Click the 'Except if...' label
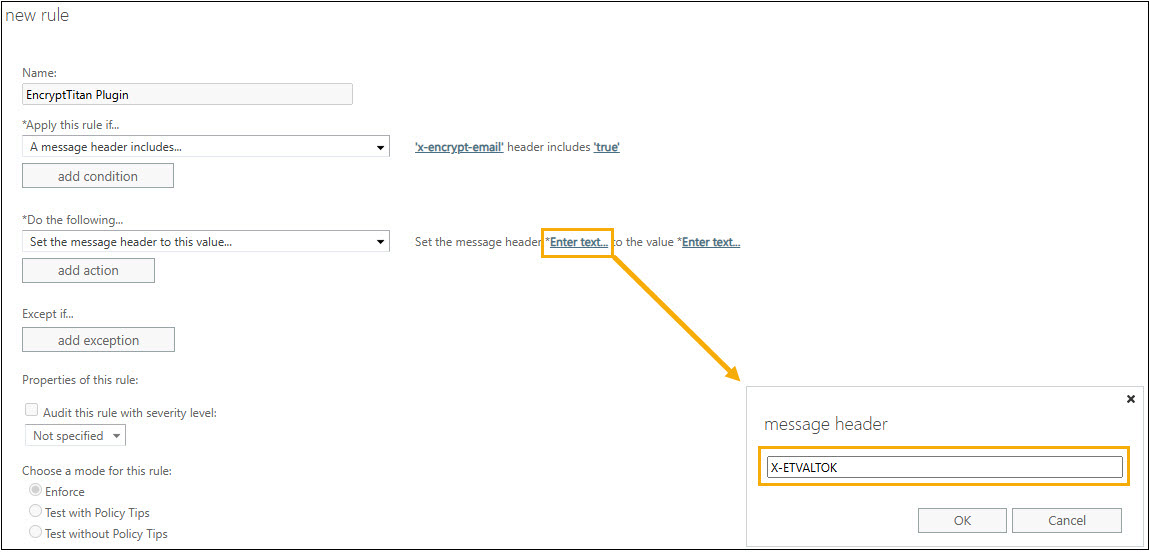1150x552 pixels. pos(48,314)
